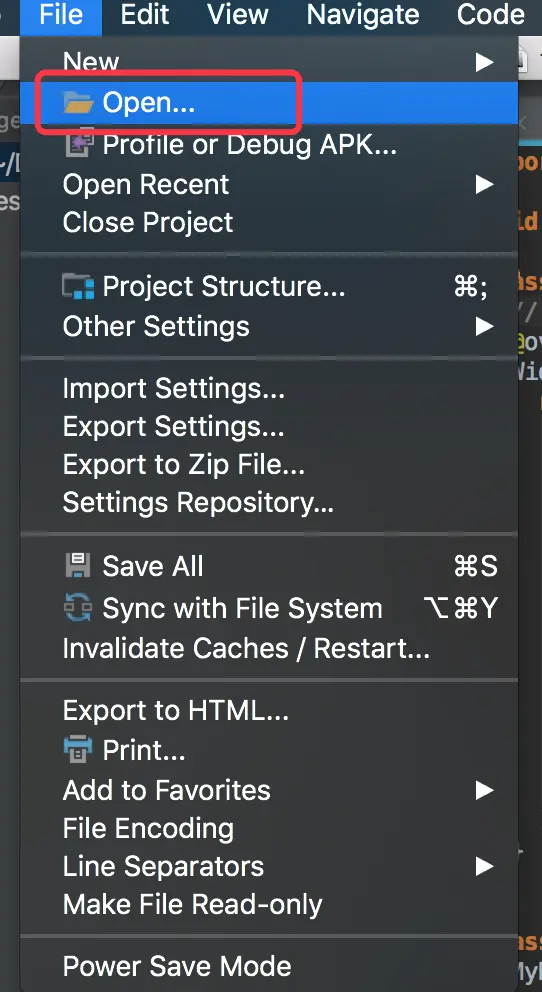Viewport: 542px width, 992px height.
Task: Expand the Other Settings submenu arrow
Action: coord(484,326)
